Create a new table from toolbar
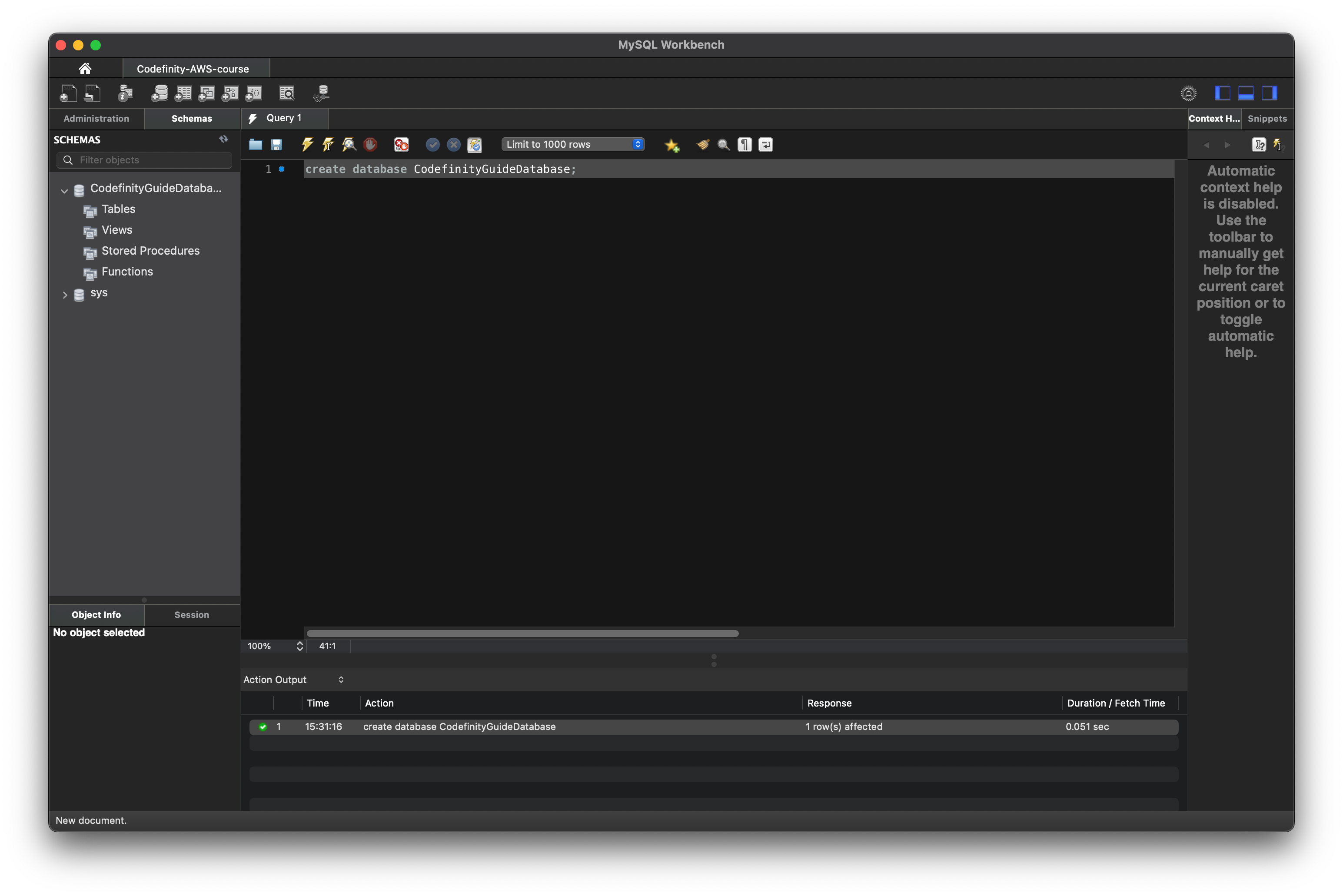Viewport: 1343px width, 896px height. click(183, 93)
